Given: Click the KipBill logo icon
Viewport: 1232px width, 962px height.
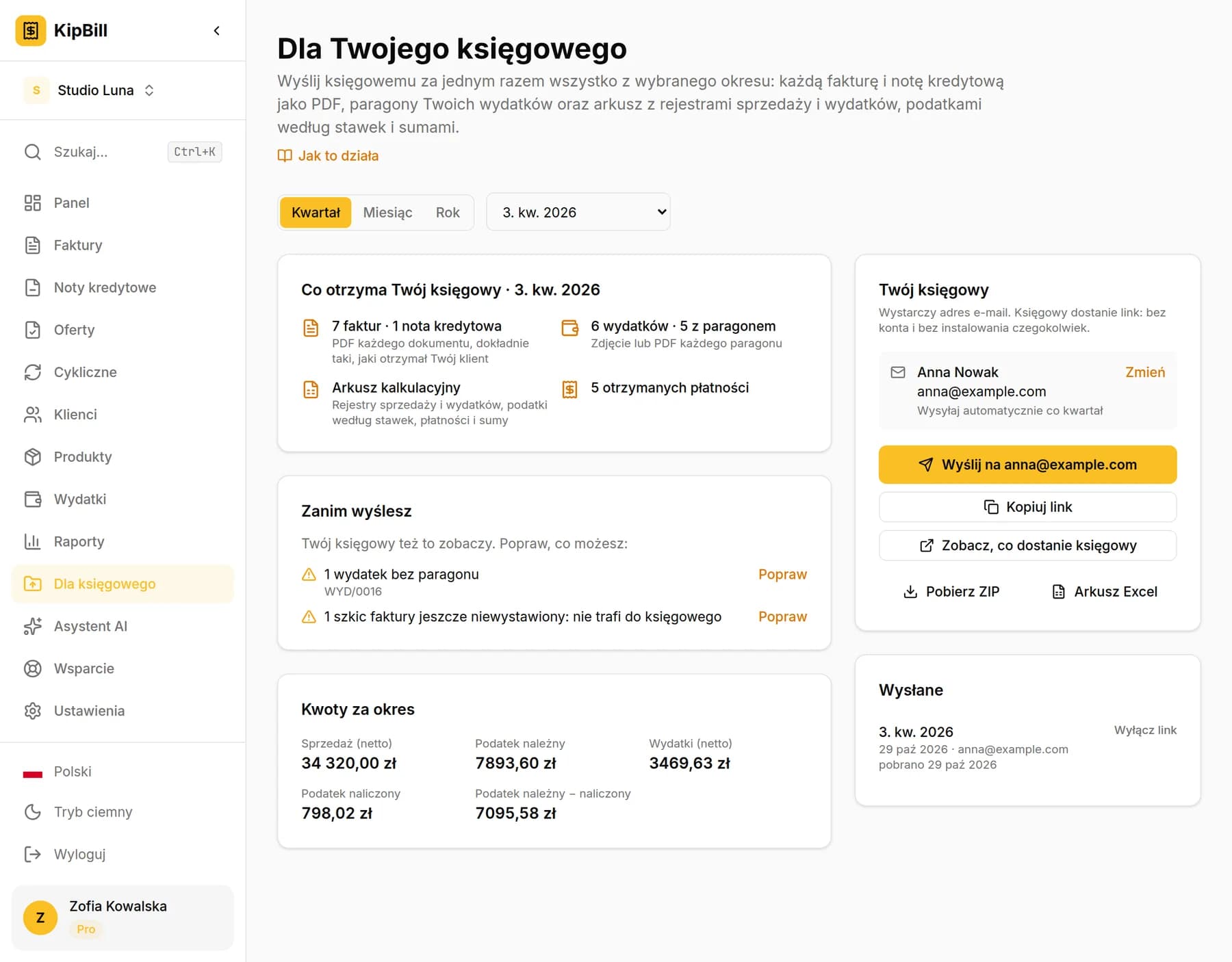Looking at the screenshot, I should [x=31, y=31].
